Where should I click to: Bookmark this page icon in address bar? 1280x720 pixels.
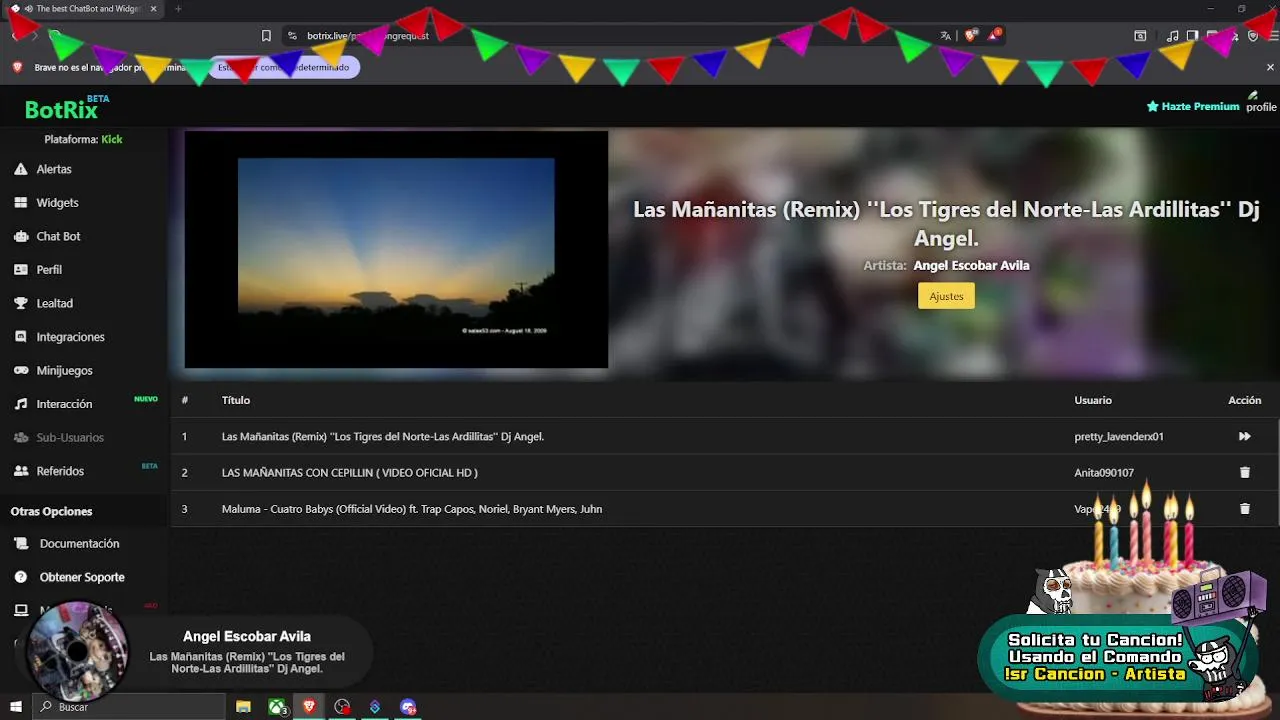(x=266, y=35)
